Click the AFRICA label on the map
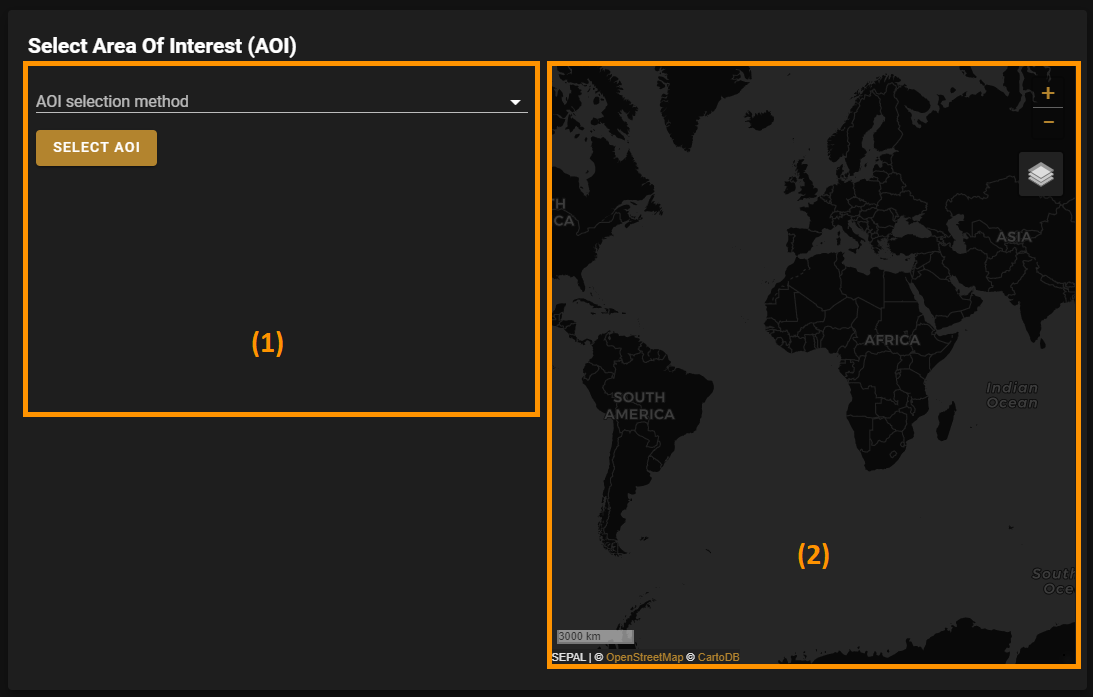 (x=891, y=340)
